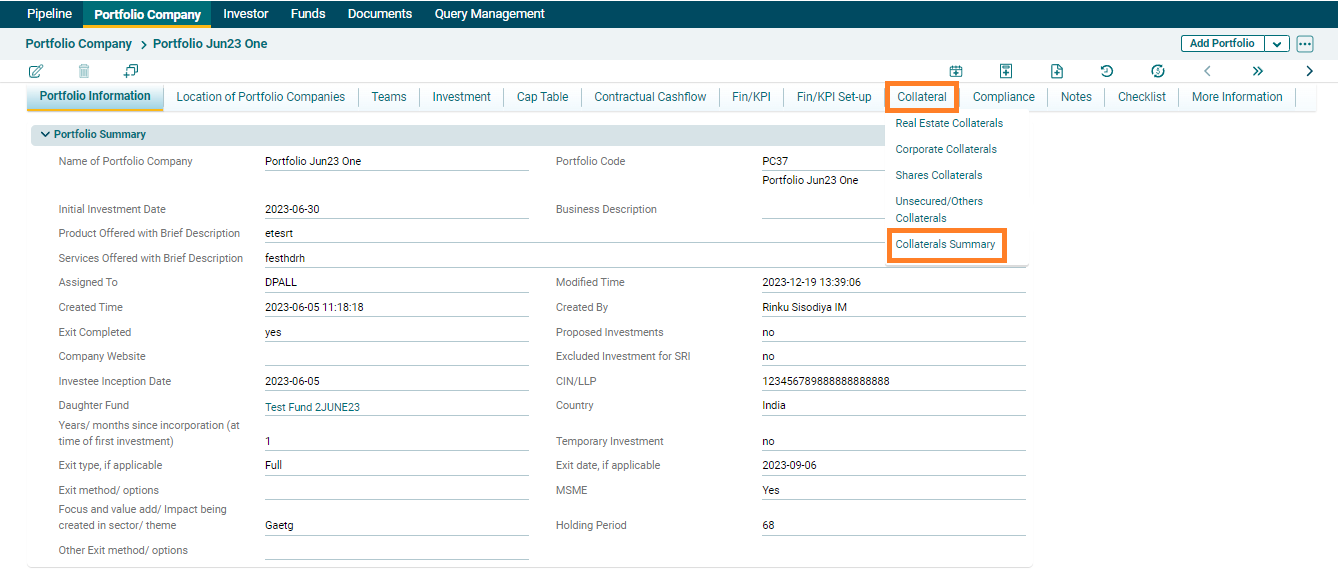Image resolution: width=1338 pixels, height=574 pixels.
Task: Open the history clock icon
Action: click(1107, 71)
